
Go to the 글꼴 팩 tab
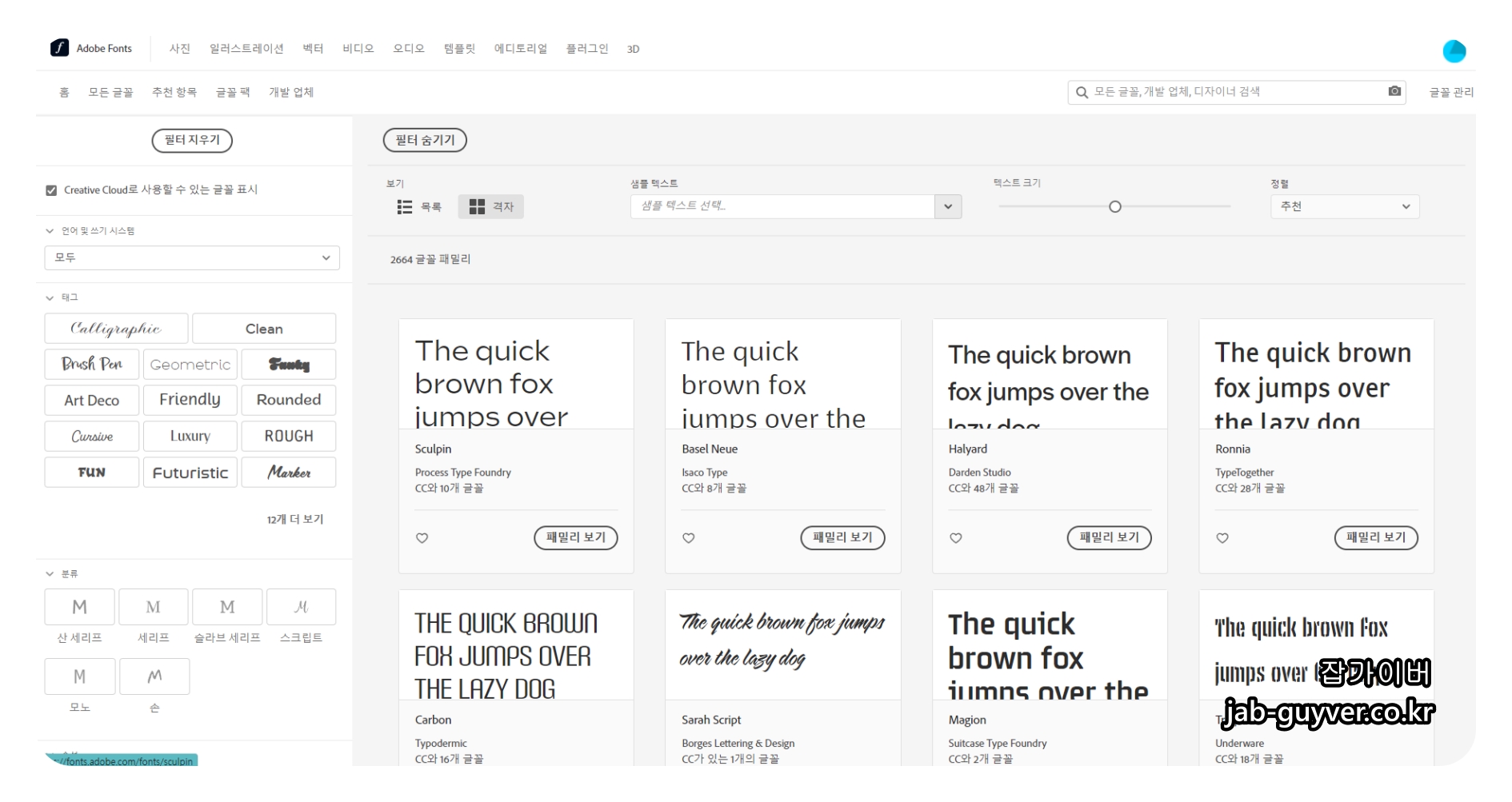tap(233, 93)
